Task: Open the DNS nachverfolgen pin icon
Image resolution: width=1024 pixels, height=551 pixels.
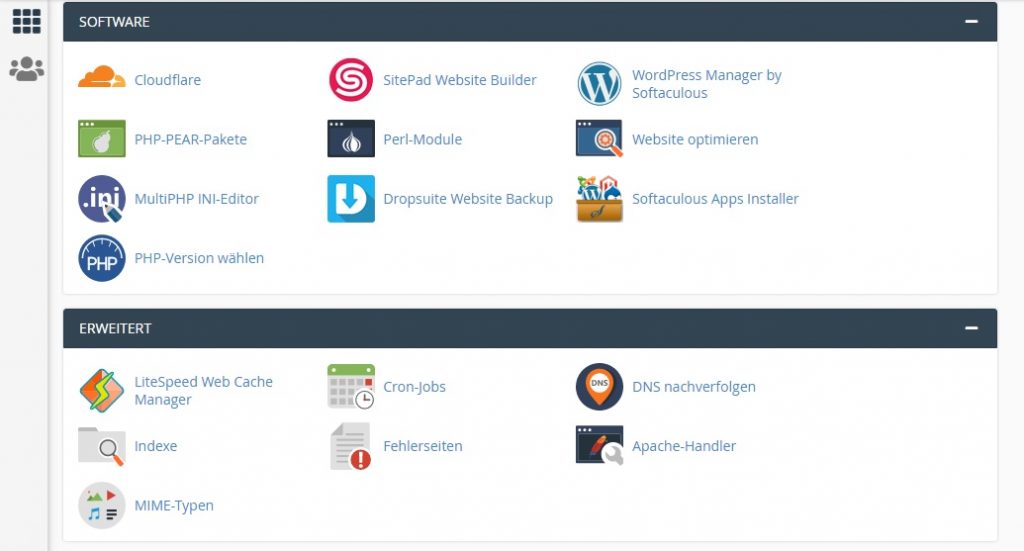Action: [599, 387]
